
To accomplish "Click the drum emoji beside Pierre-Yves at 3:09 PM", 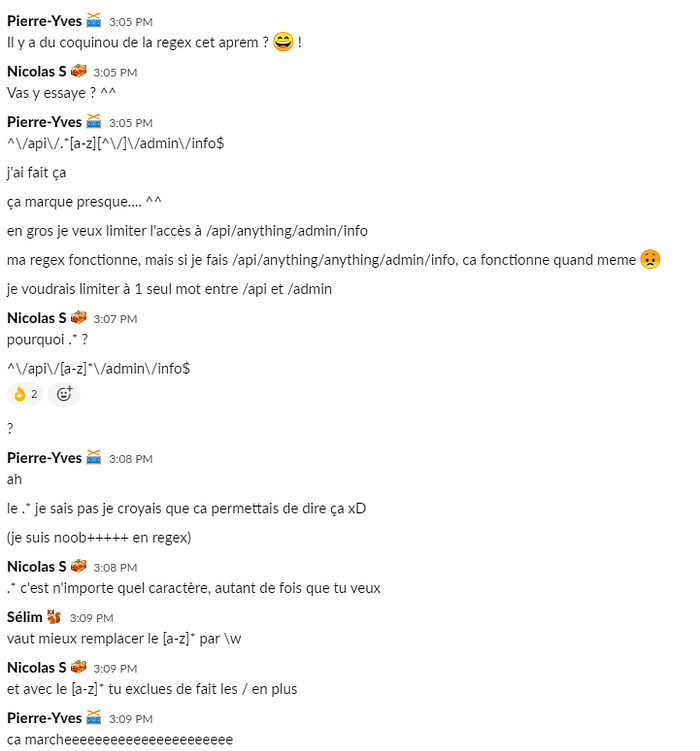I will pyautogui.click(x=94, y=717).
